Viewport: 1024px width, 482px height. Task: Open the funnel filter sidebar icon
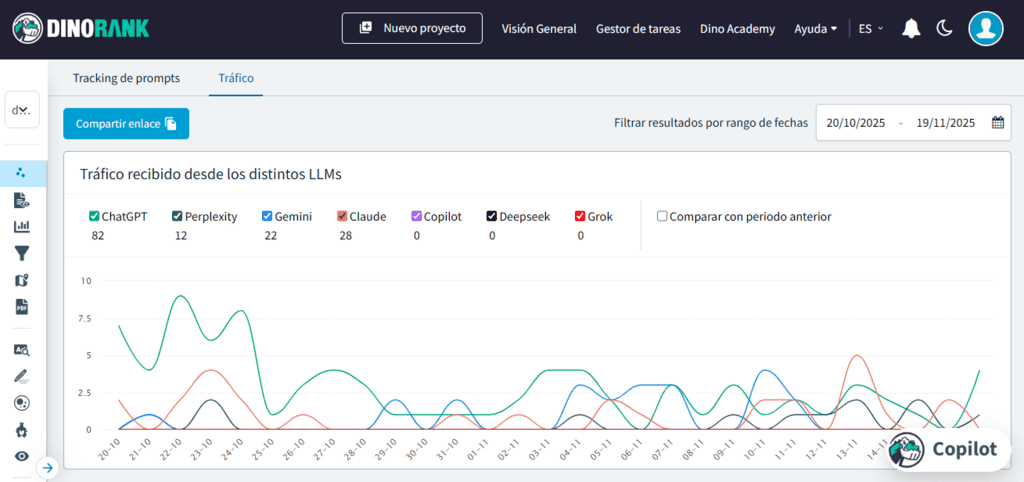point(22,253)
